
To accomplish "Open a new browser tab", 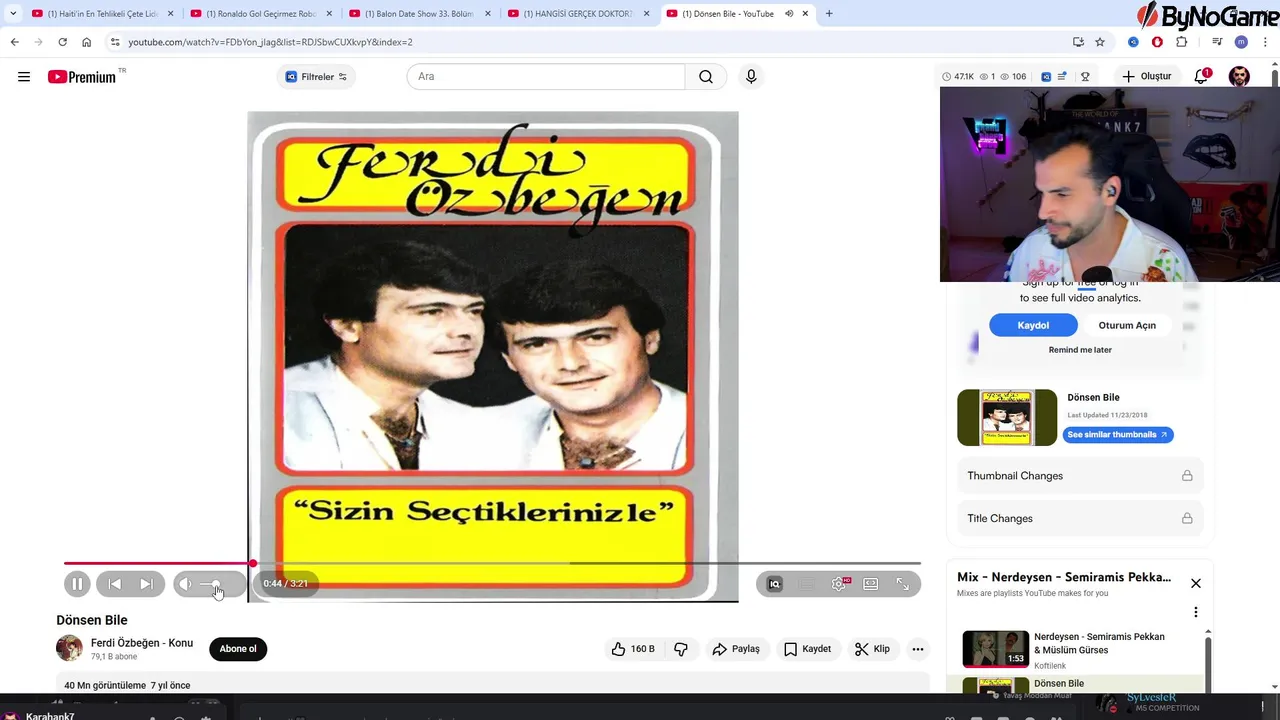I will point(829,14).
